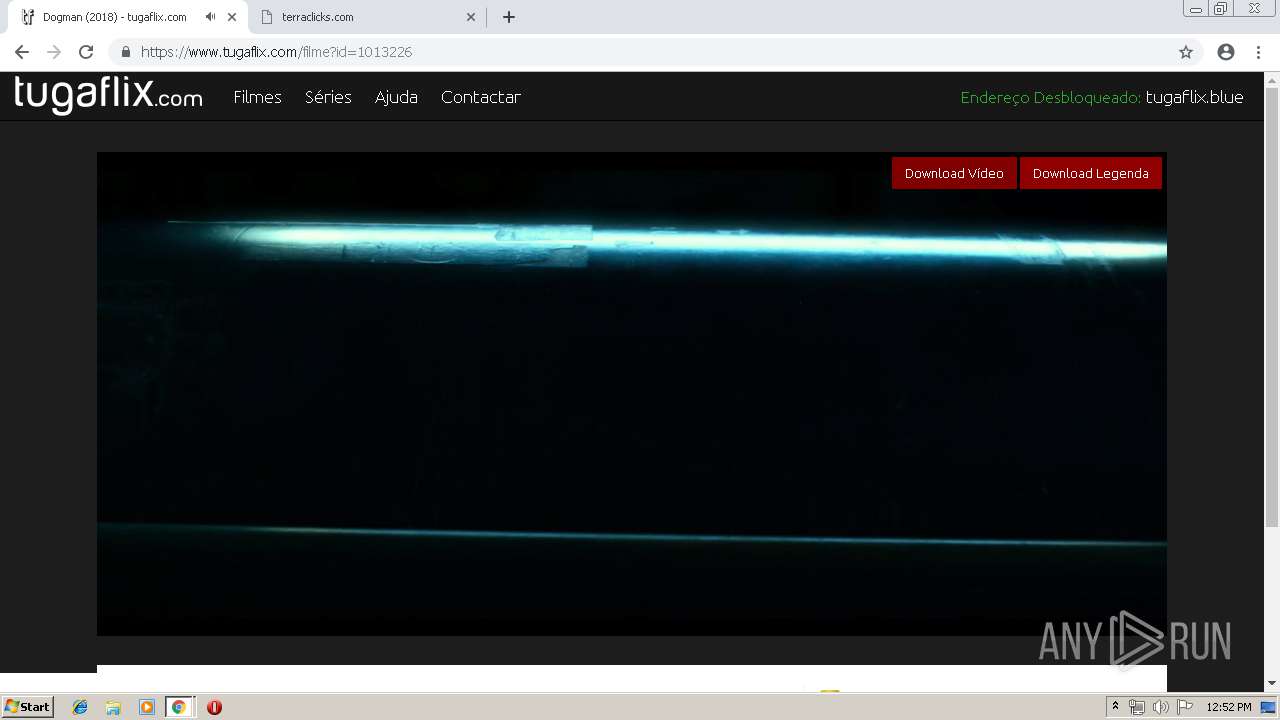Reload the current page
This screenshot has height=720, width=1280.
tap(86, 52)
